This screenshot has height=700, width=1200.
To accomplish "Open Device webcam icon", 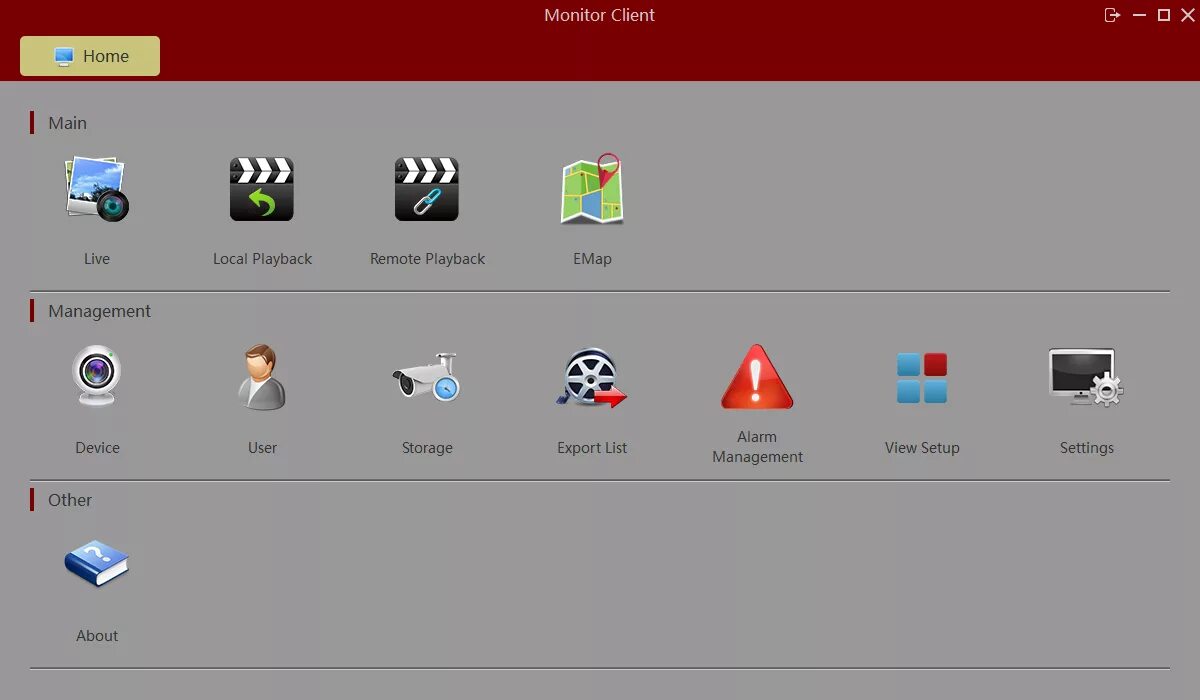I will pos(97,377).
